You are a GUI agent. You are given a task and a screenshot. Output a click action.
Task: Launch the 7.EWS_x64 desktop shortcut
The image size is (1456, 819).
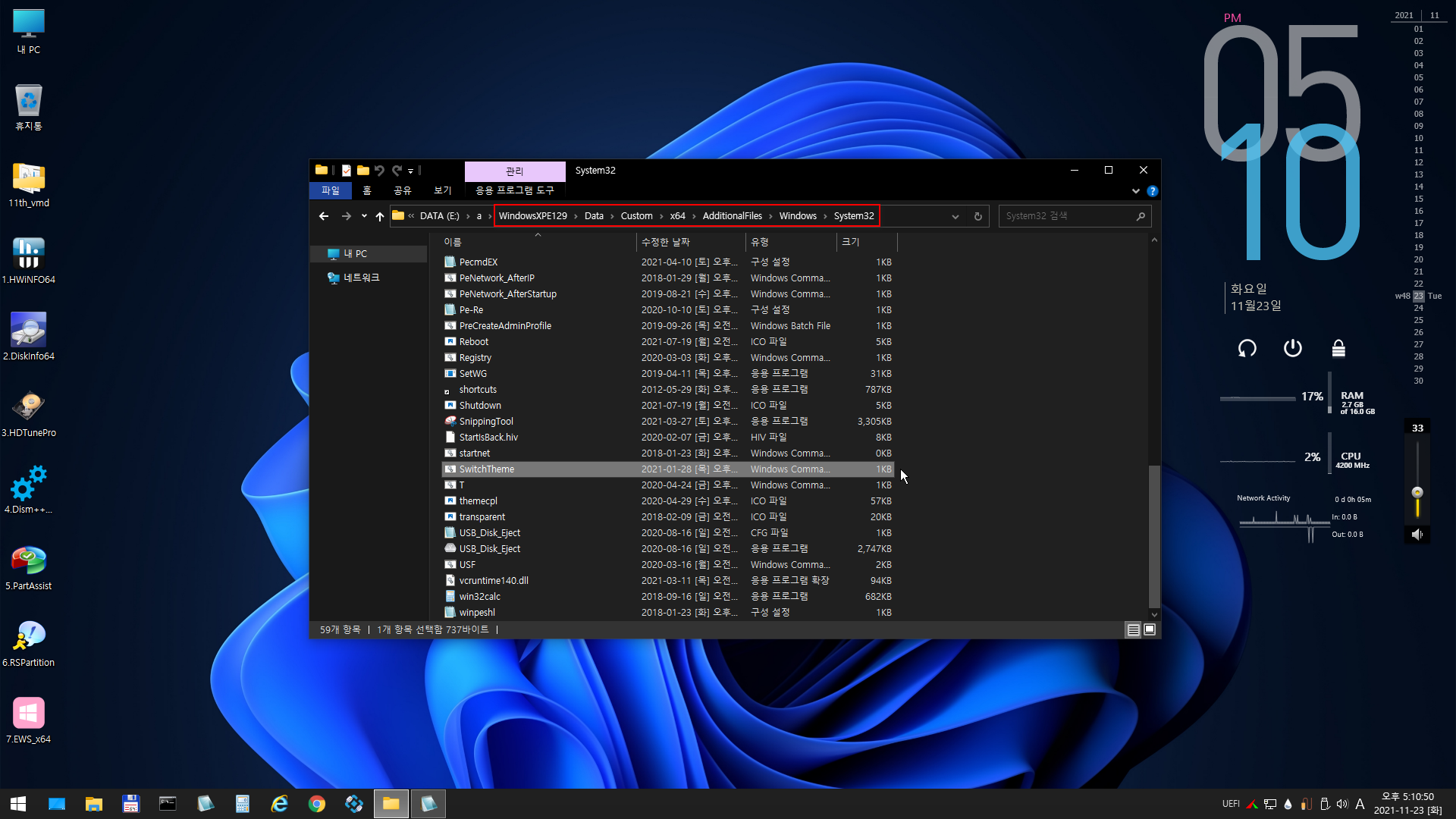point(29,720)
